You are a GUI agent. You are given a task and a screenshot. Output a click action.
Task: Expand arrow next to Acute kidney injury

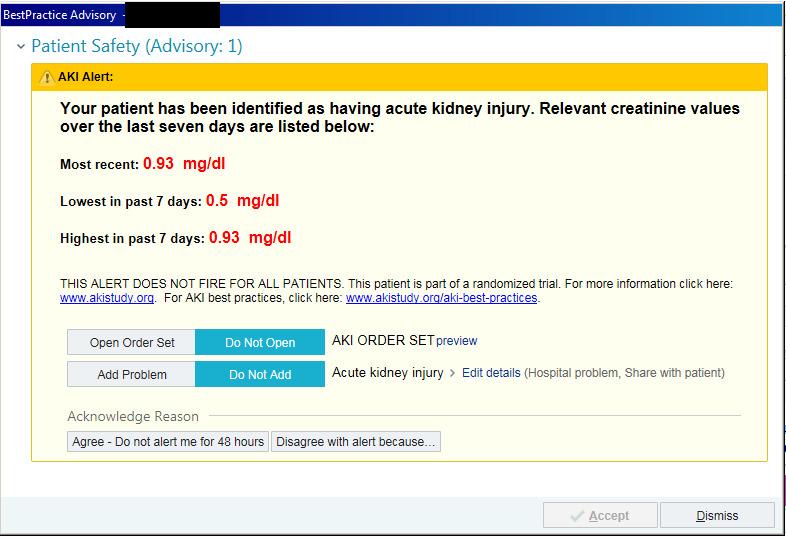452,373
